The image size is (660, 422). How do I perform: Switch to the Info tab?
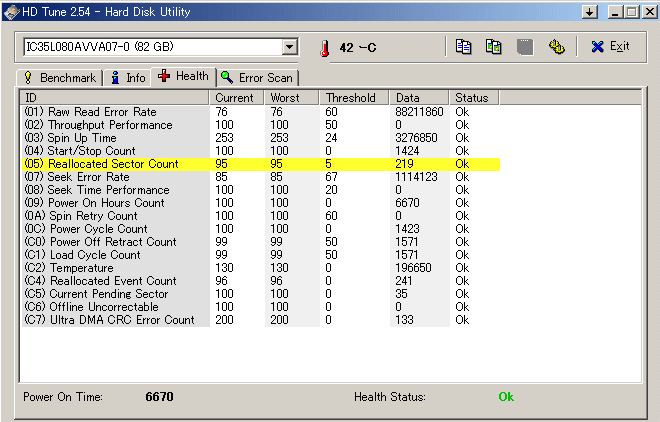(x=128, y=78)
